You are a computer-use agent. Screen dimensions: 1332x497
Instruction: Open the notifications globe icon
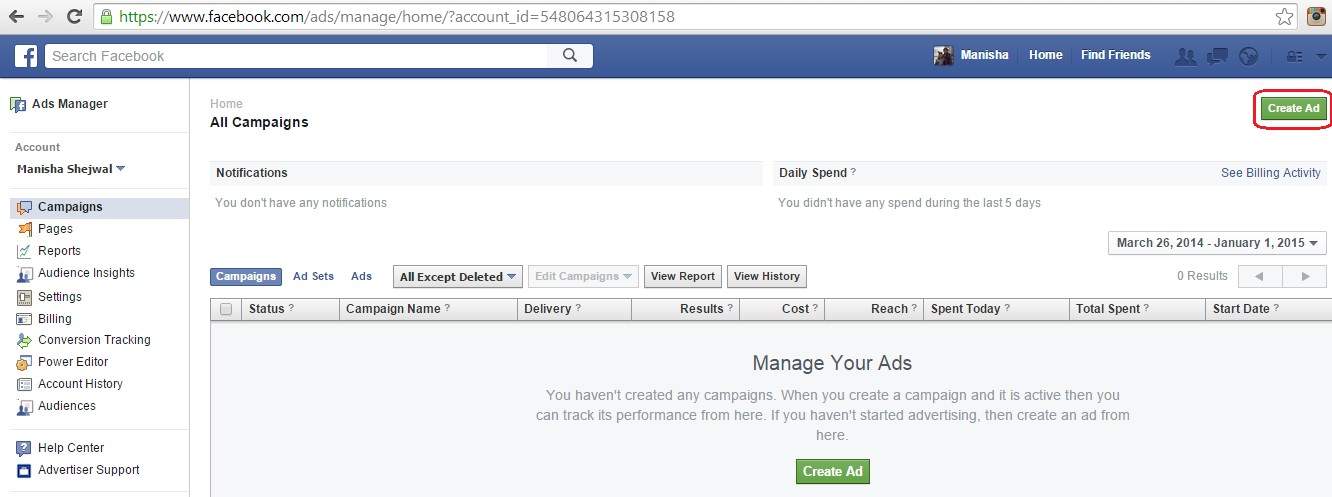pyautogui.click(x=1248, y=56)
